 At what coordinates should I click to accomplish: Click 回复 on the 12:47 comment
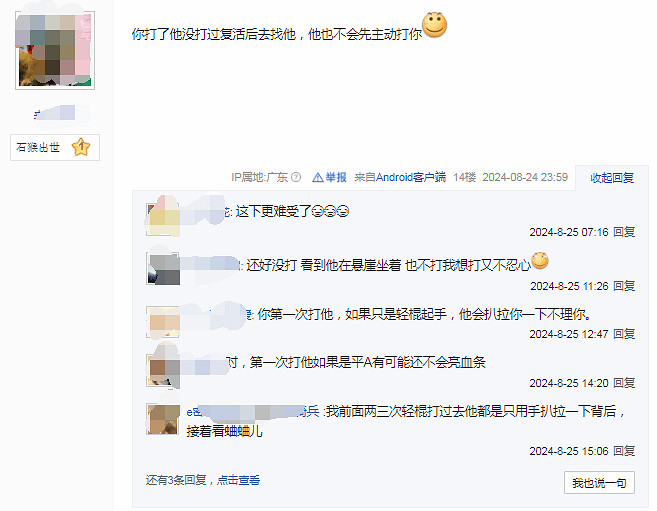624,334
